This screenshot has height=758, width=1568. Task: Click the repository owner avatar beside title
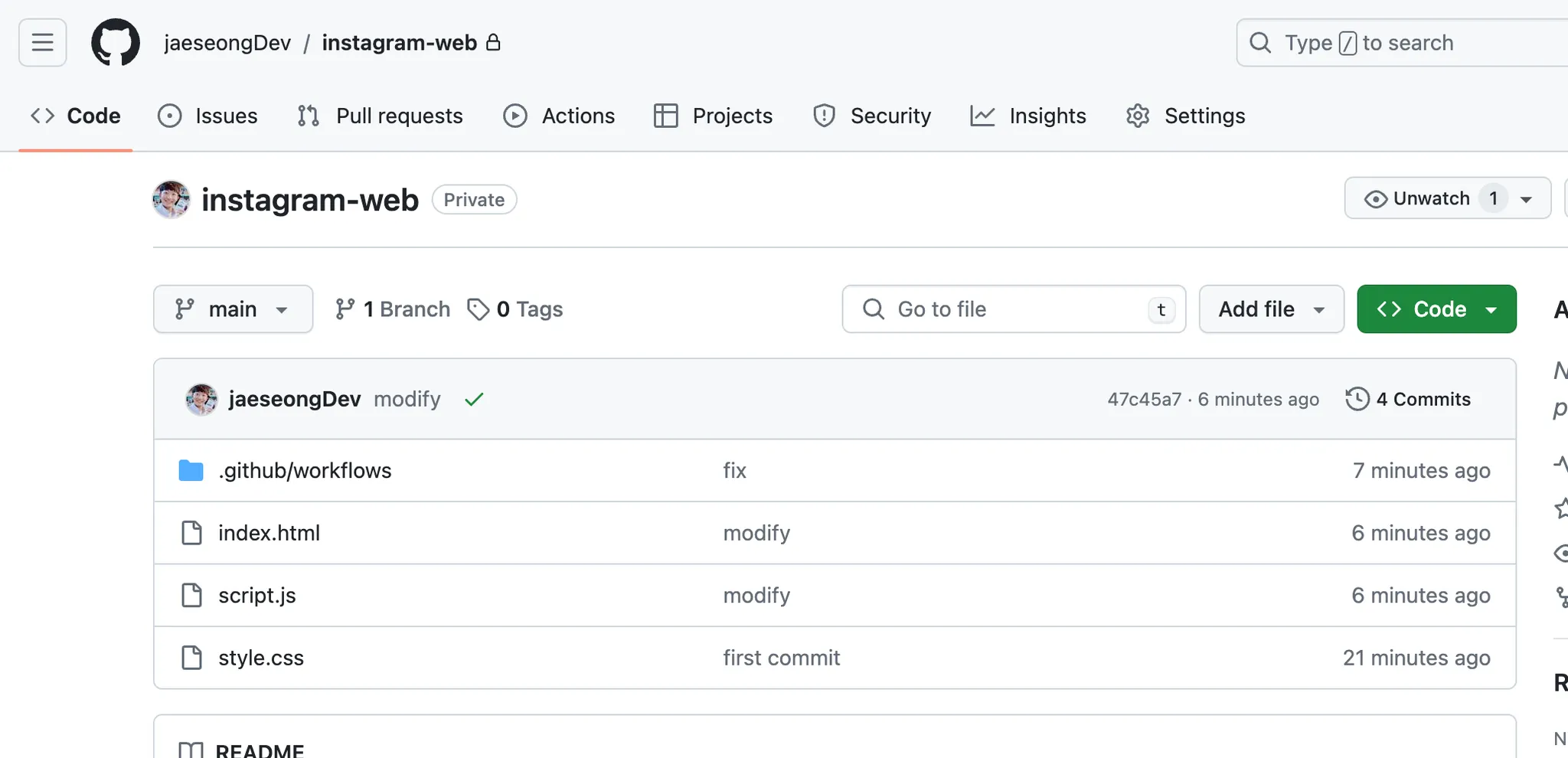pos(171,200)
